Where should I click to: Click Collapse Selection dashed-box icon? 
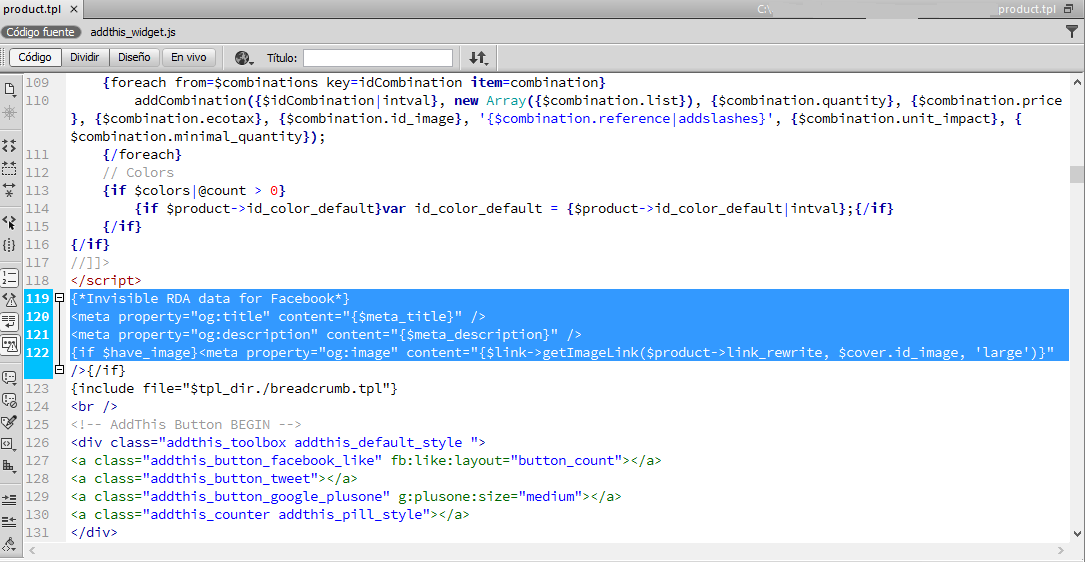(10, 167)
